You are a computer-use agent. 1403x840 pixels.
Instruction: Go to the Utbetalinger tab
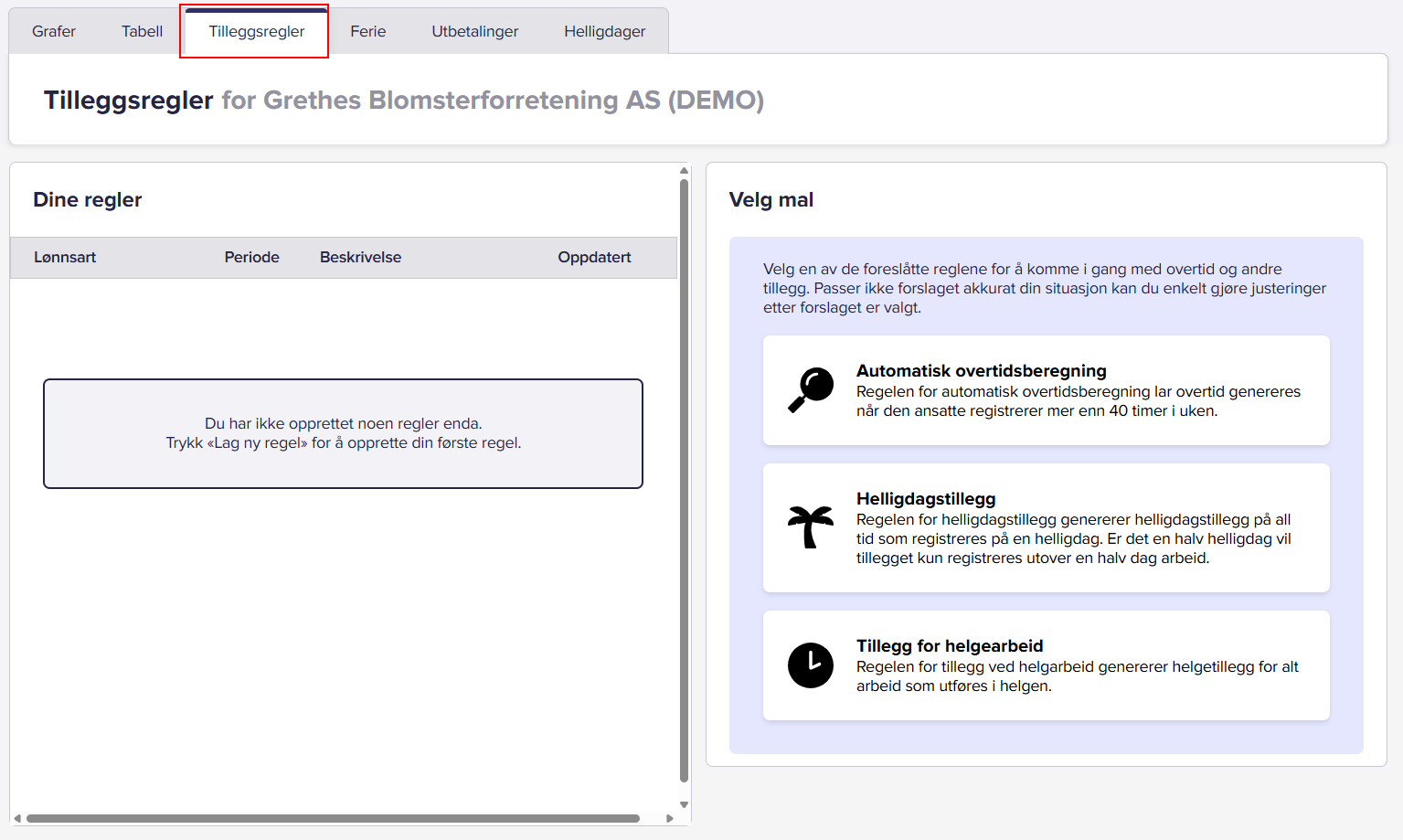pos(474,31)
